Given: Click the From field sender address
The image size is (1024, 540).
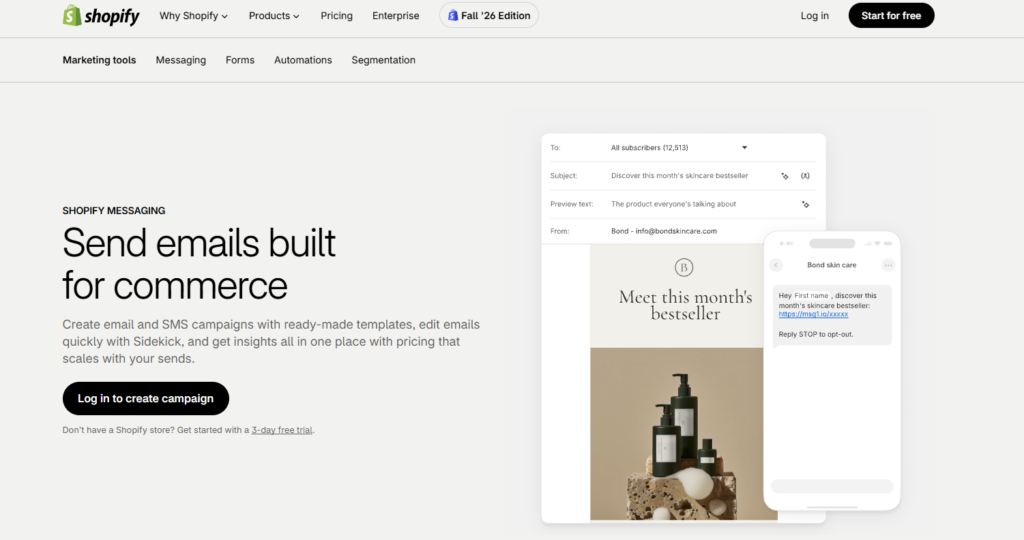Looking at the screenshot, I should click(x=664, y=231).
